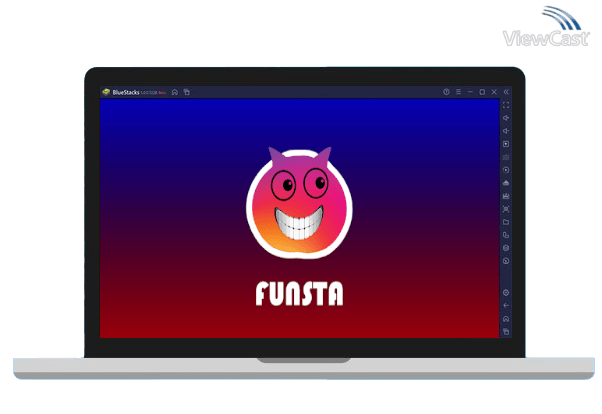Open the hamburger menu in the title bar
Screen dimensions: 602x414
458,92
